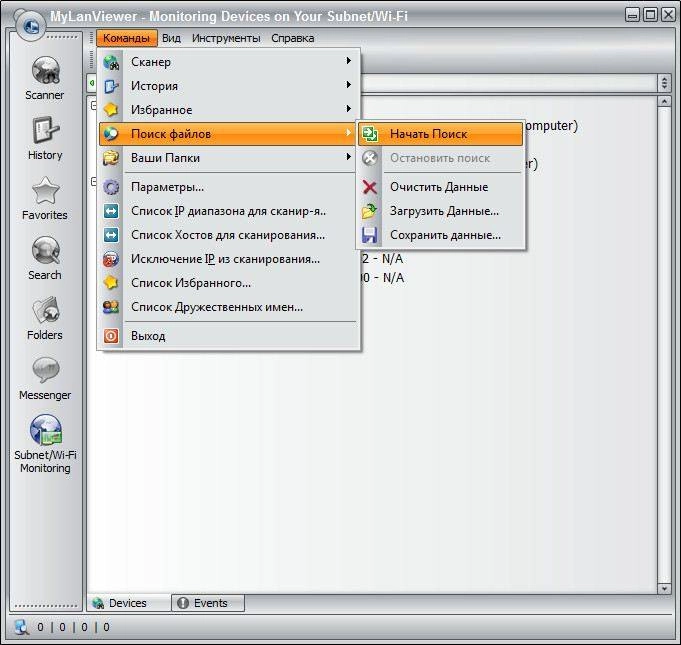
Task: Click the scrollbar up arrow
Action: click(664, 102)
